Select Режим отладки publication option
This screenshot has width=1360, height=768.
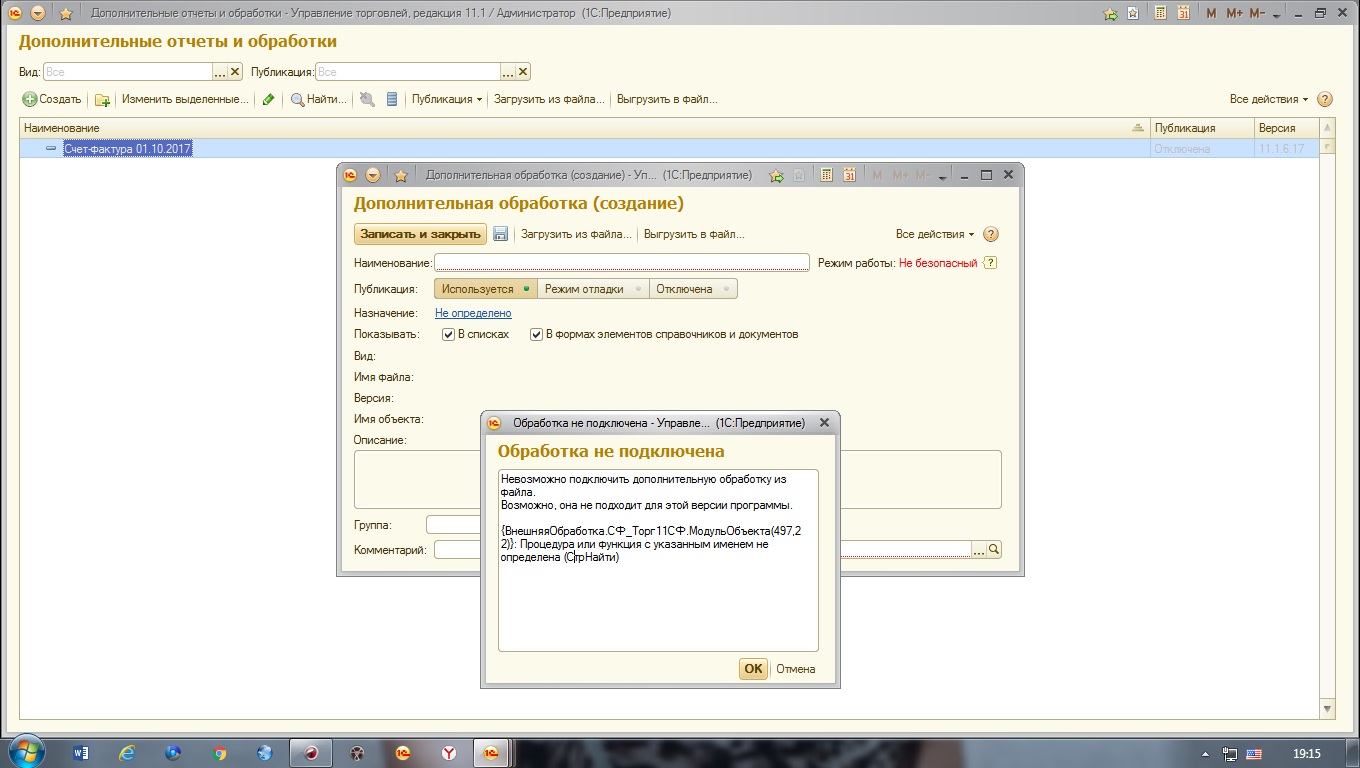(x=593, y=289)
